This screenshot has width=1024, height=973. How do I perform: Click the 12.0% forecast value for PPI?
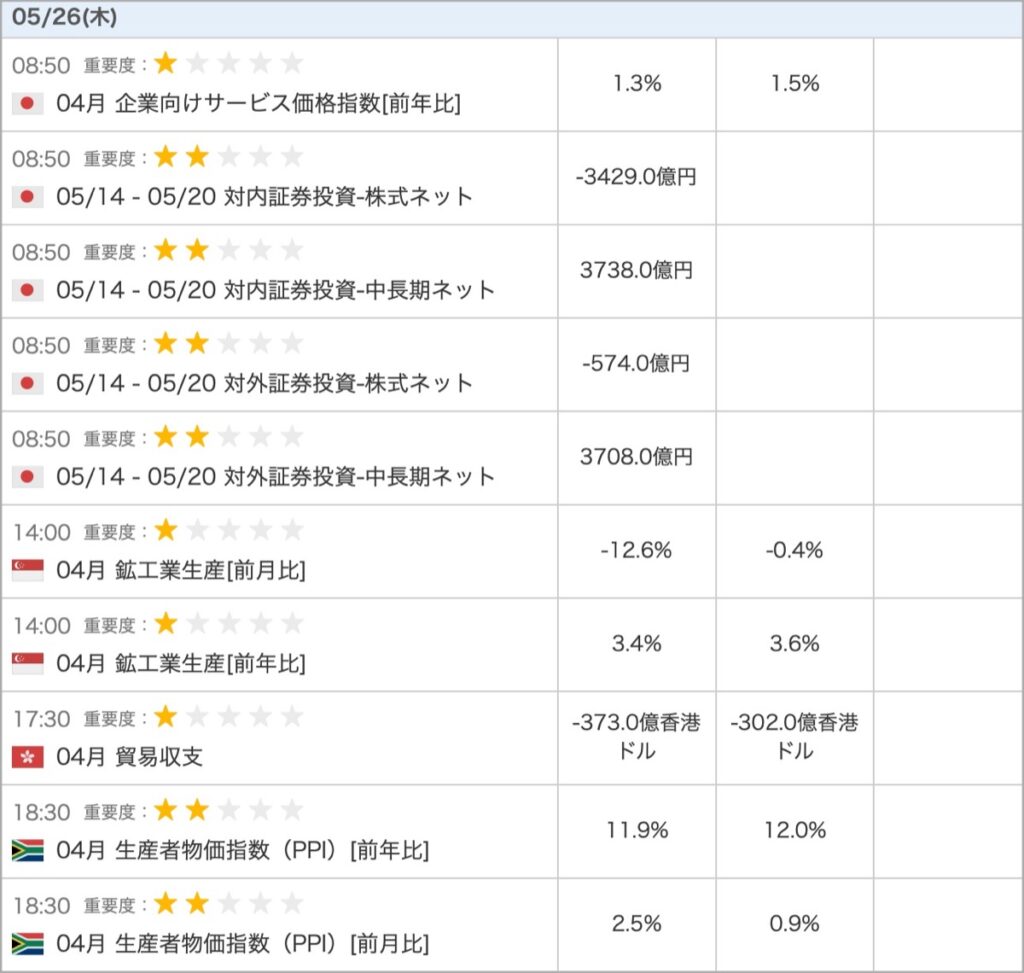click(x=795, y=831)
